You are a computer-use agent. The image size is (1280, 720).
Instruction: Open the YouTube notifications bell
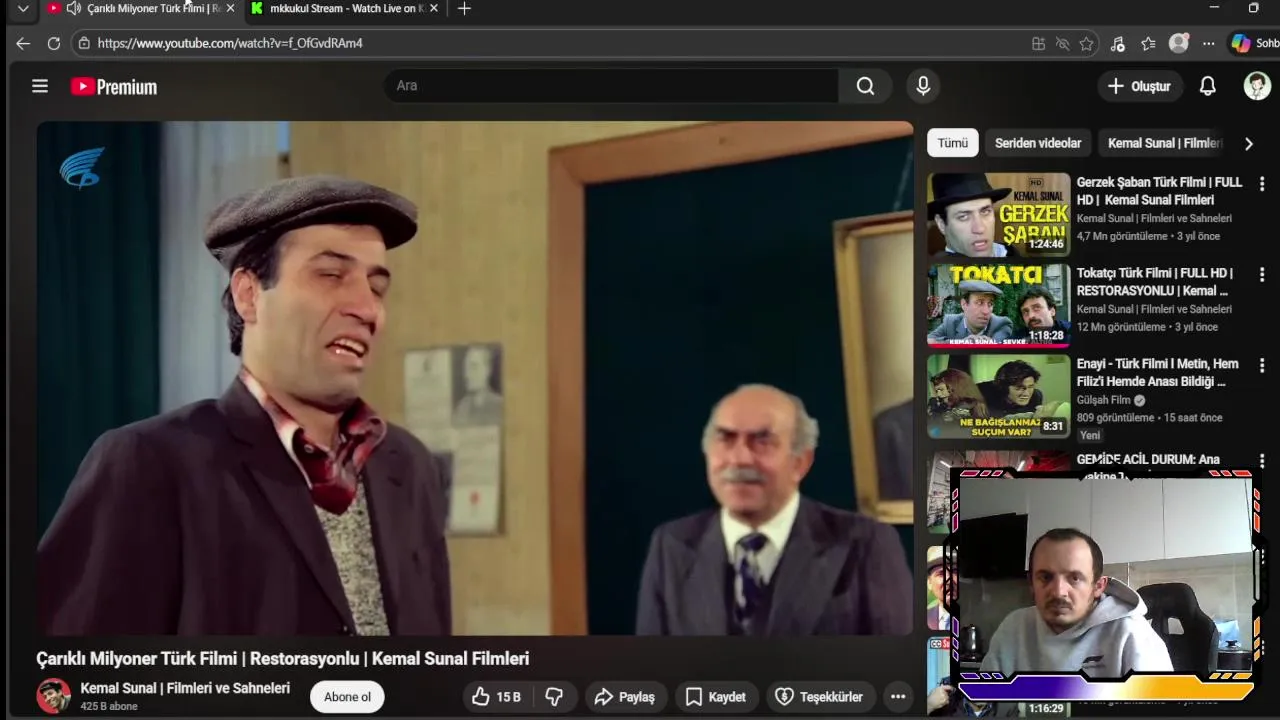[1208, 87]
